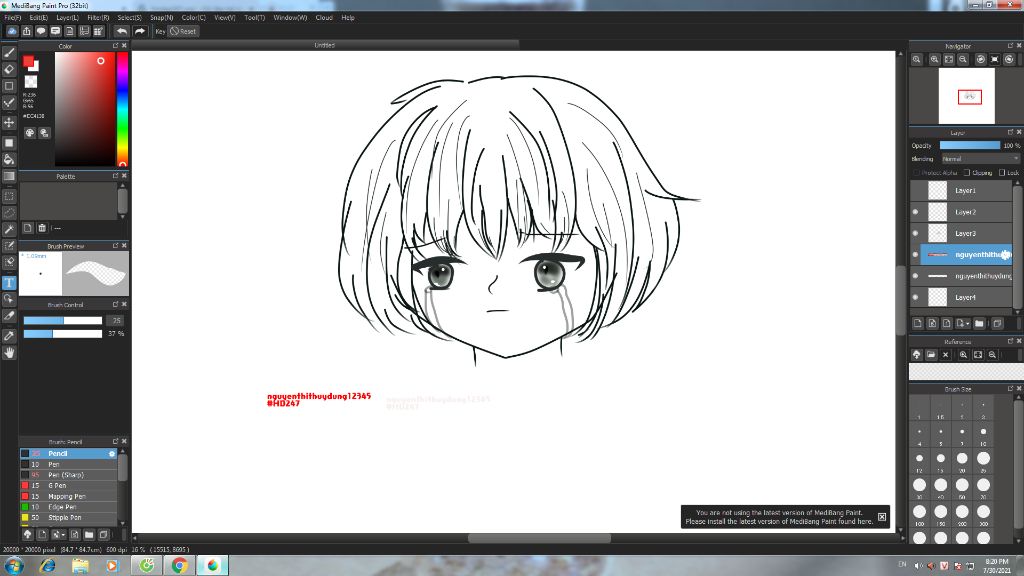Select the Hand tool
The height and width of the screenshot is (576, 1024).
click(x=9, y=353)
